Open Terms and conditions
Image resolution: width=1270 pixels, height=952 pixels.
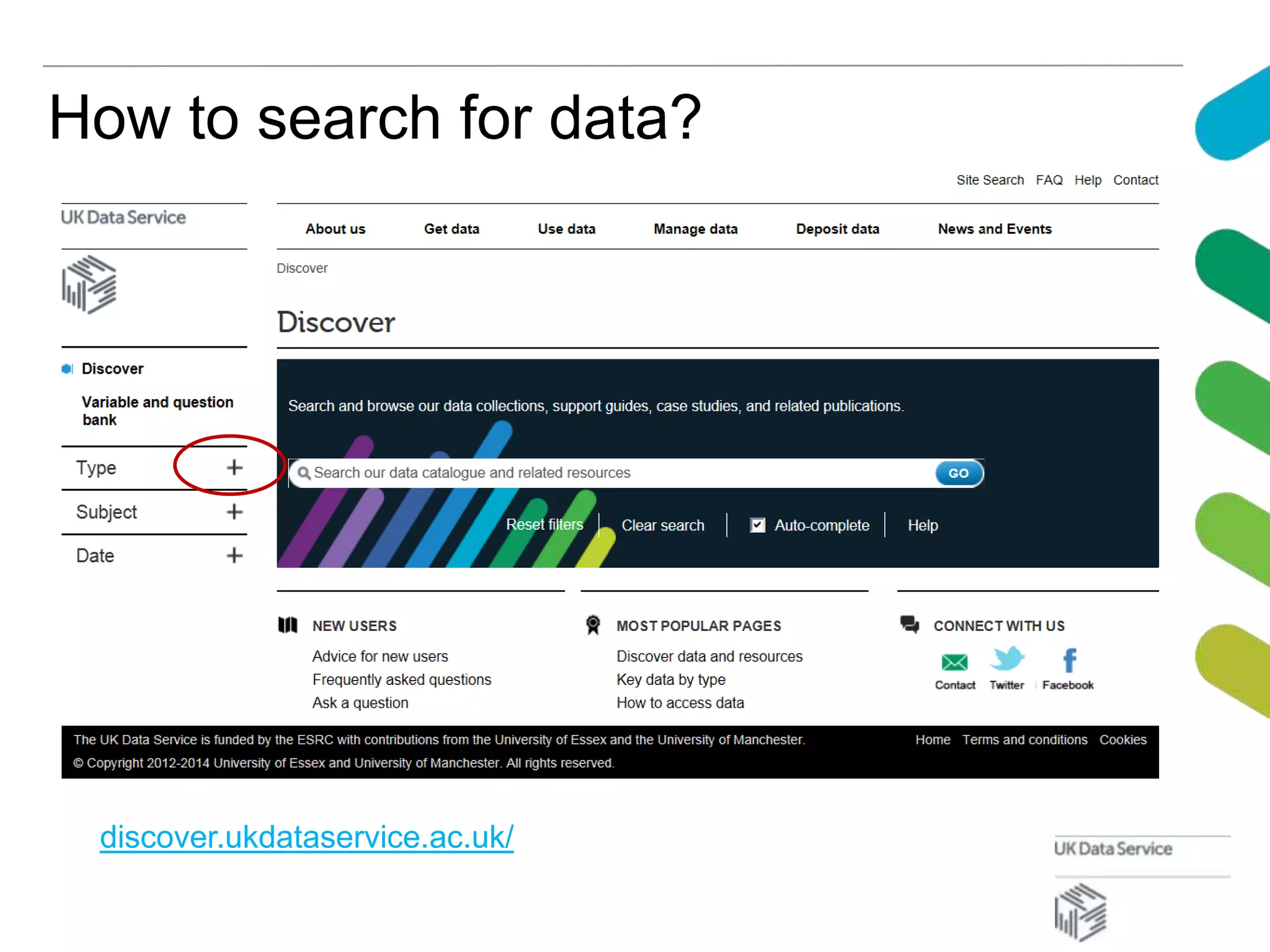(x=1024, y=740)
